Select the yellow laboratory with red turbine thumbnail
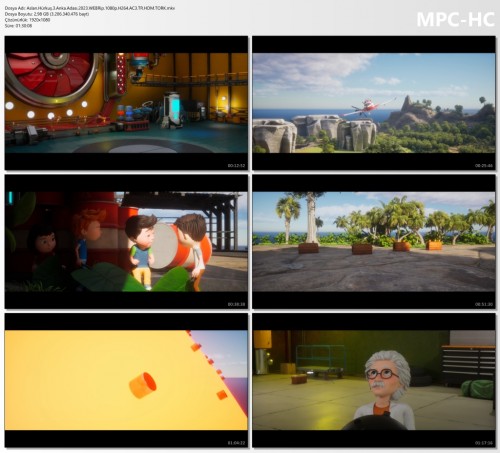Image resolution: width=500 pixels, height=453 pixels. coord(126,103)
